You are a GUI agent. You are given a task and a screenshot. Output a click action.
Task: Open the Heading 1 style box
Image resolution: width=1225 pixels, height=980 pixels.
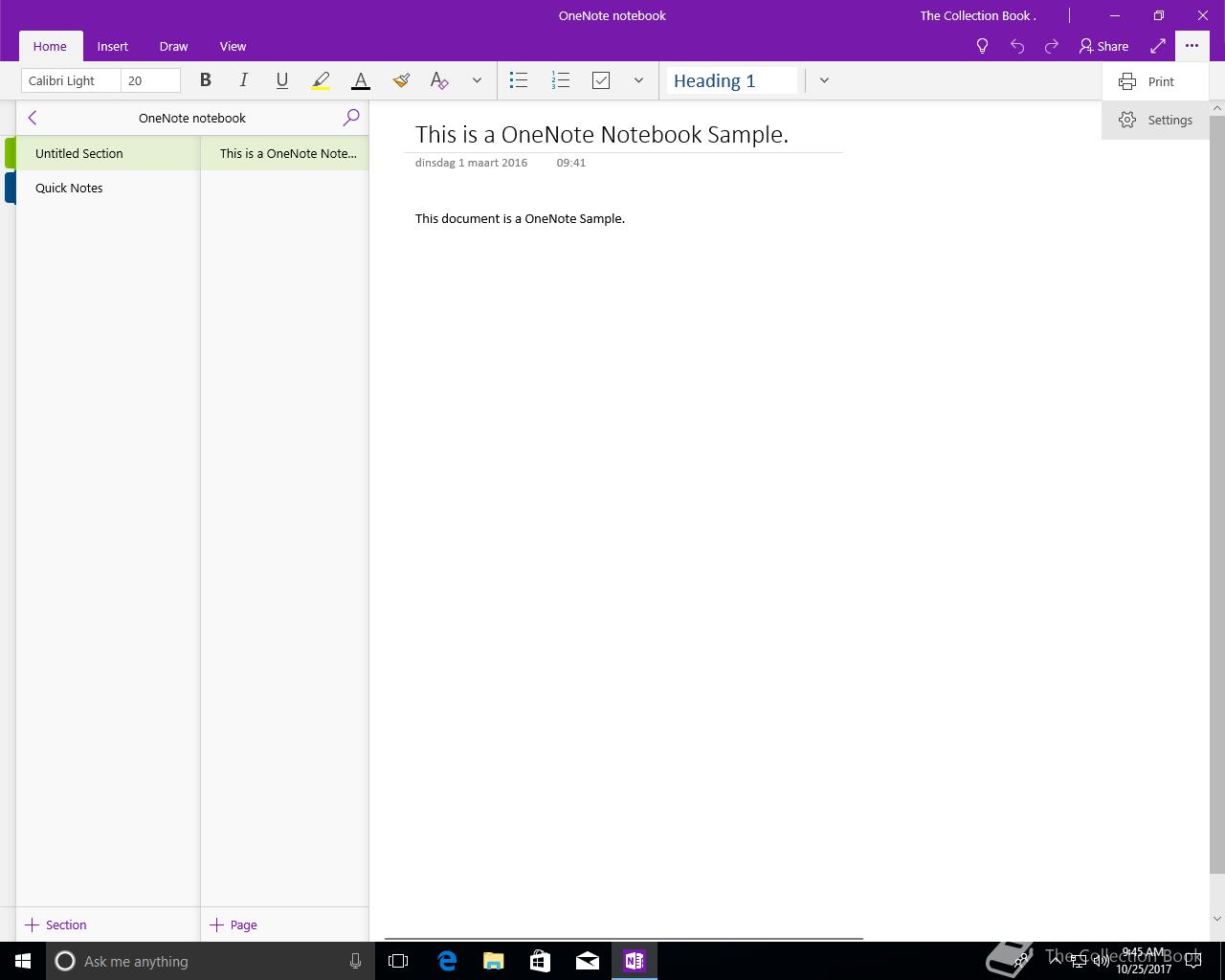(732, 80)
